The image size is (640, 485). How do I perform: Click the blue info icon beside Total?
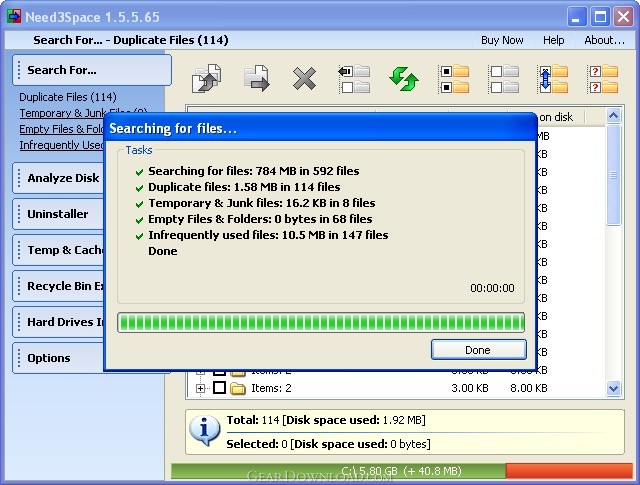point(205,430)
